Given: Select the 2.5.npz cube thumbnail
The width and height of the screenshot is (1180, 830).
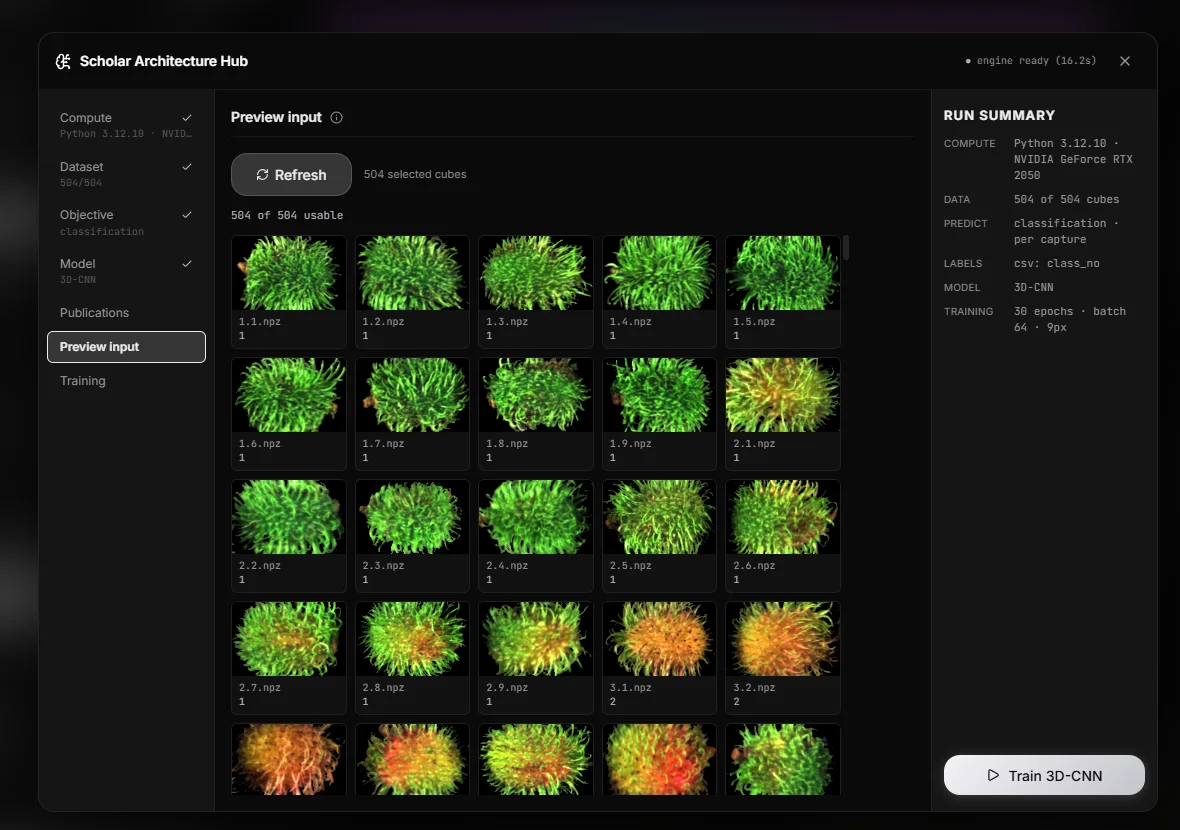Looking at the screenshot, I should [x=659, y=516].
